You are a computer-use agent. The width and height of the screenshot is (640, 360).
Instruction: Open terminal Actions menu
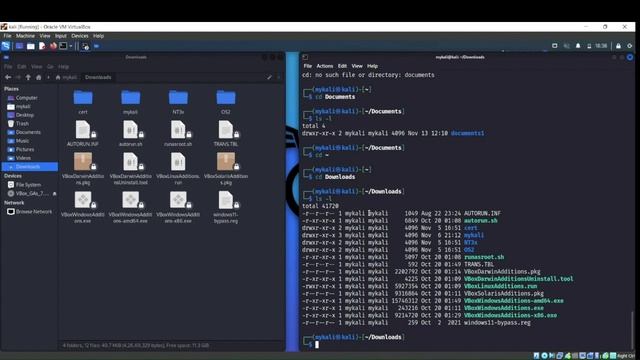pos(324,66)
